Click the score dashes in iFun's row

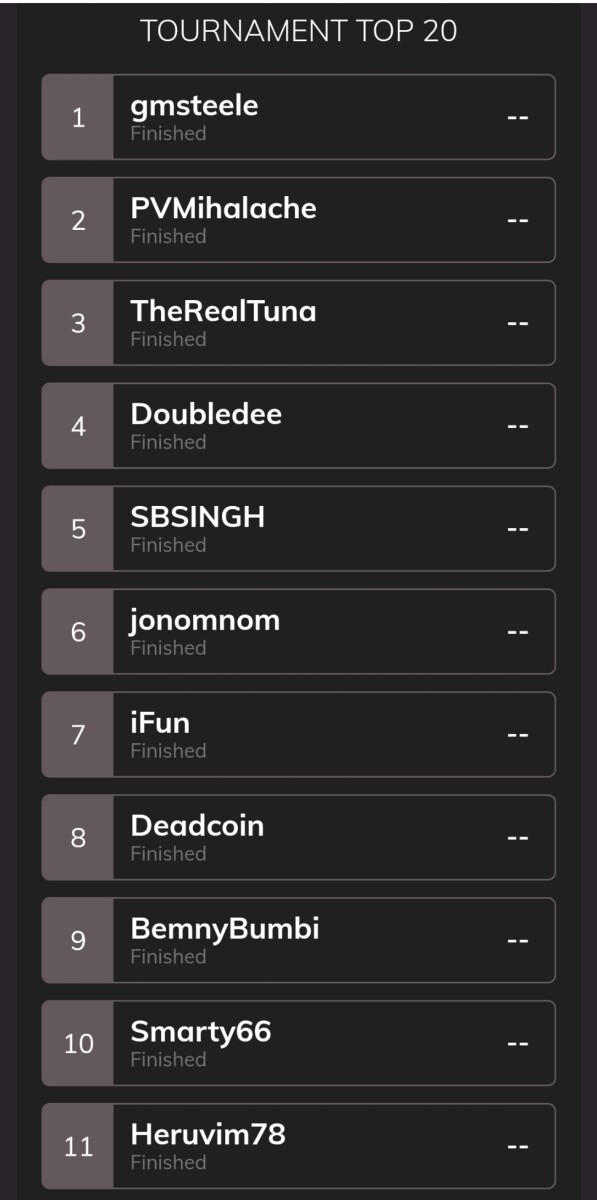[x=517, y=735]
